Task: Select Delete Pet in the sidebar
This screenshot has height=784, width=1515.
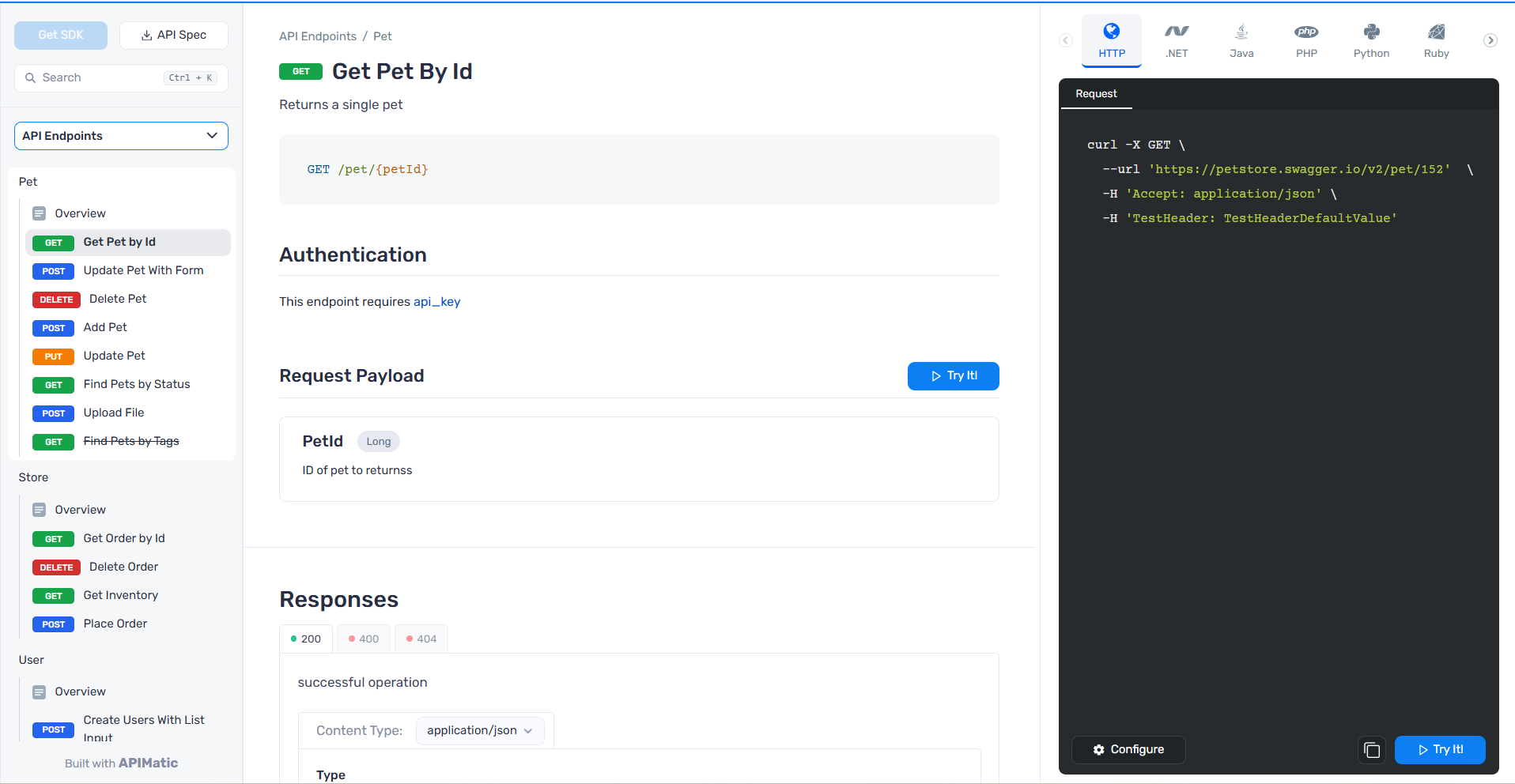Action: click(117, 299)
